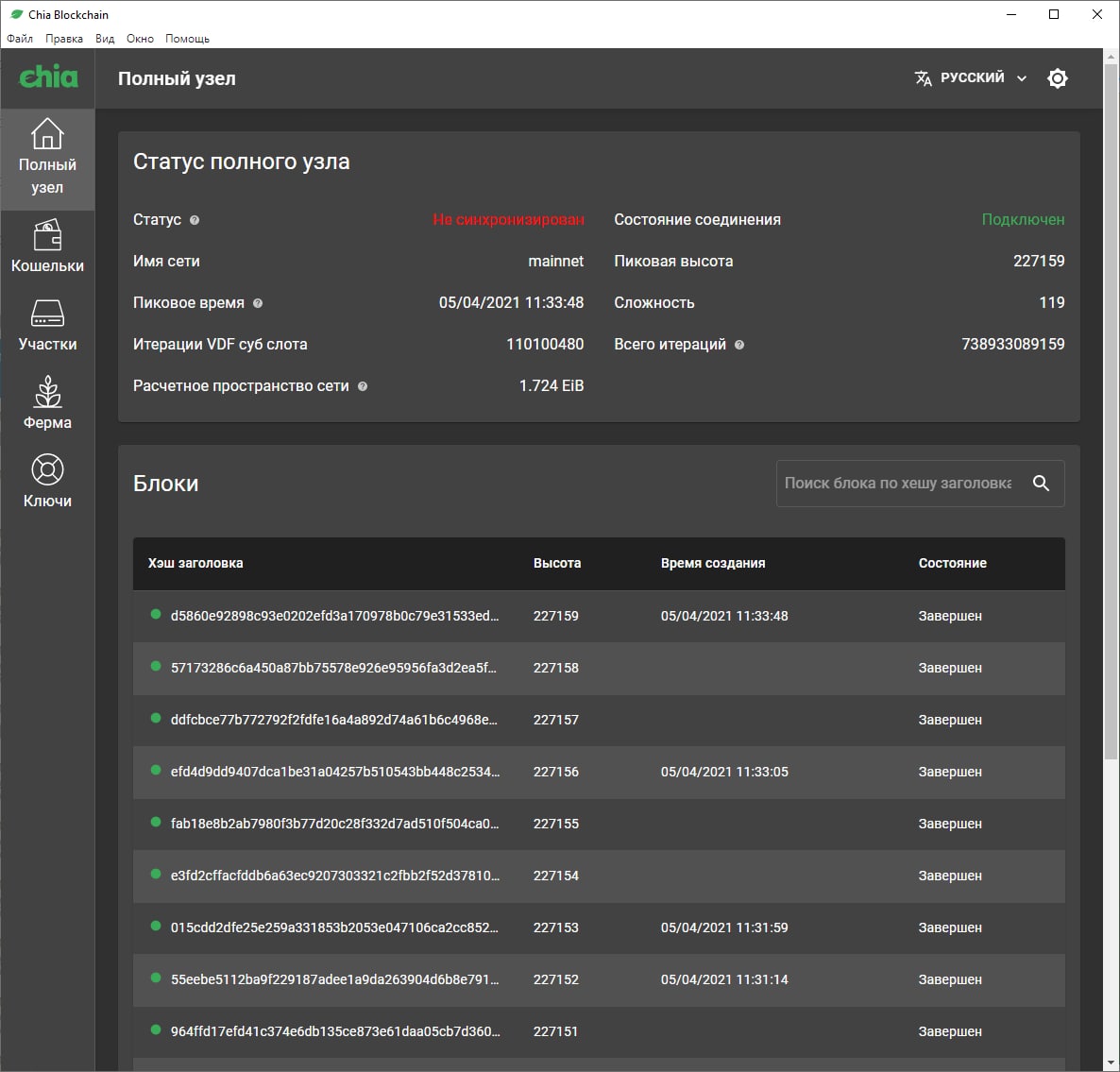
Task: Click green status dot of block 227156
Action: pyautogui.click(x=156, y=770)
